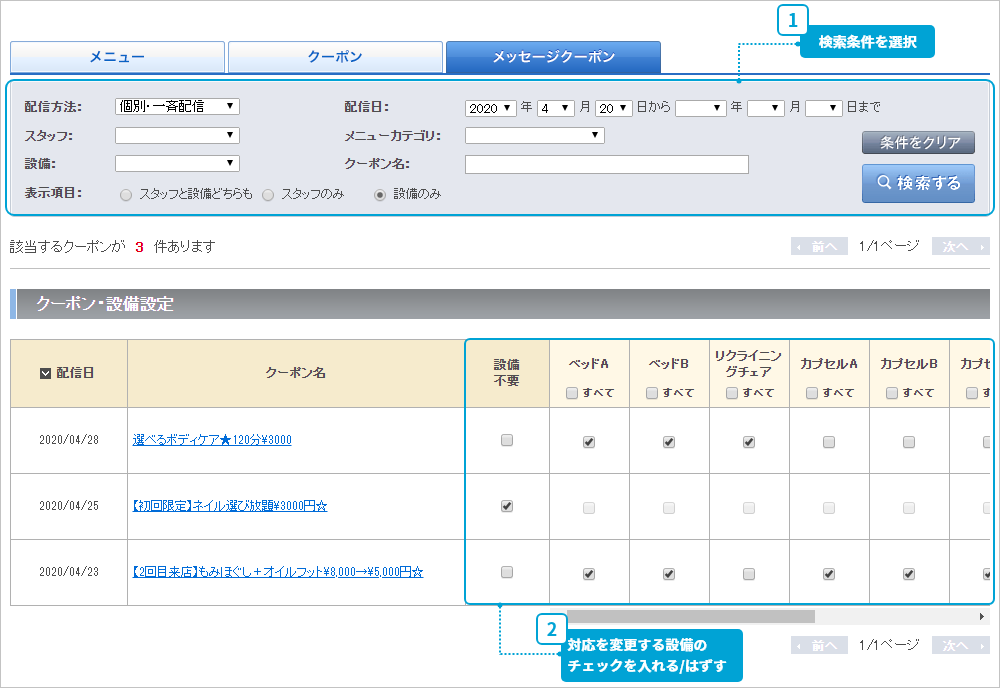The image size is (1000, 688).
Task: Open the メニューカテゴリ dropdown
Action: [x=534, y=135]
